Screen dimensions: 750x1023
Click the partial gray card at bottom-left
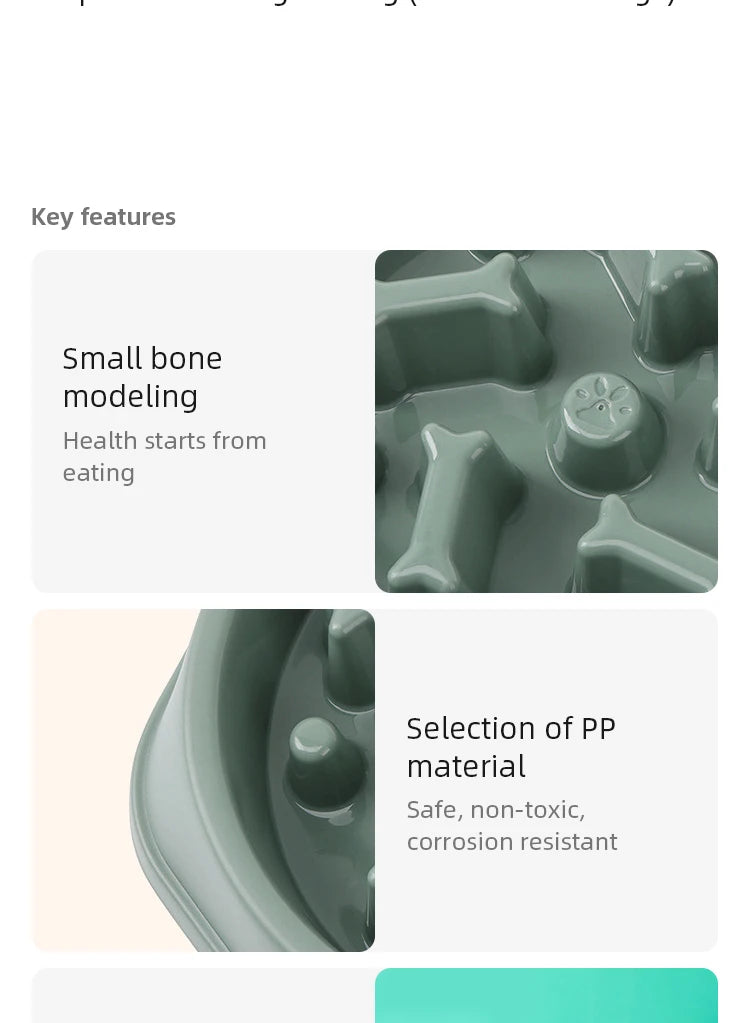(x=203, y=995)
